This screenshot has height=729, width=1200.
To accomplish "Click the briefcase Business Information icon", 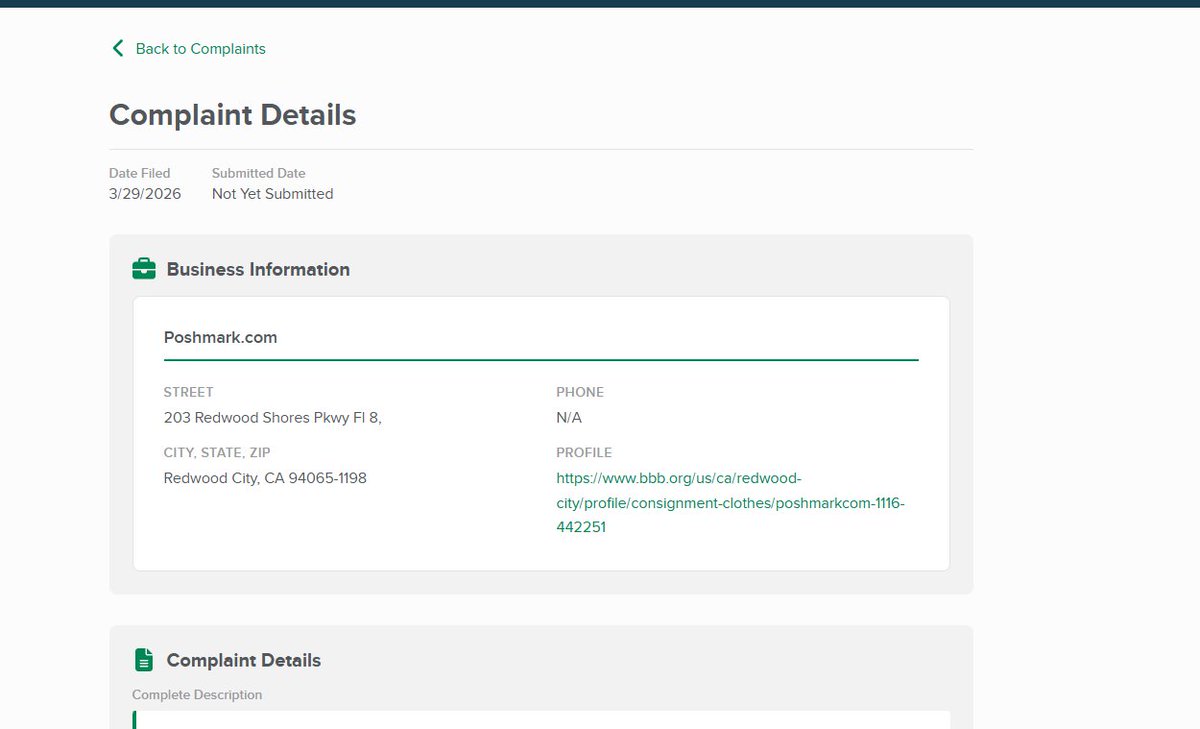I will click(x=144, y=269).
